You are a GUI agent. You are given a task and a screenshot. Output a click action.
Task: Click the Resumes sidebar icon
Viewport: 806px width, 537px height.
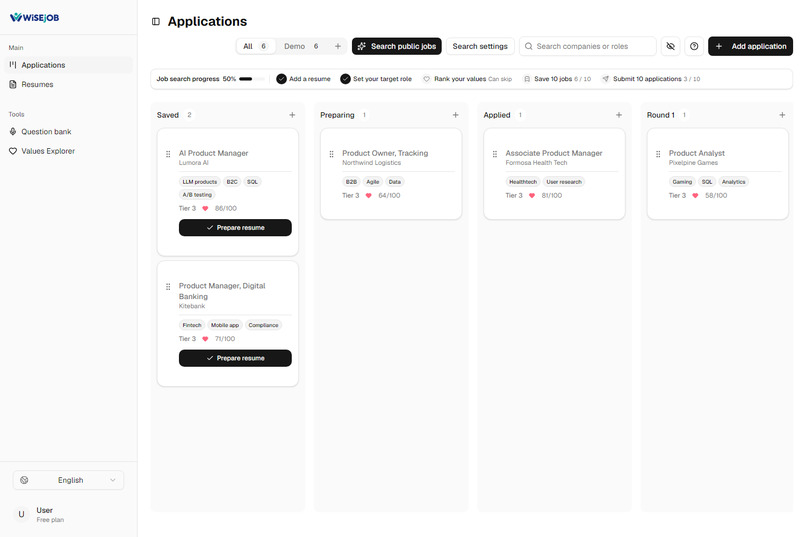[13, 84]
